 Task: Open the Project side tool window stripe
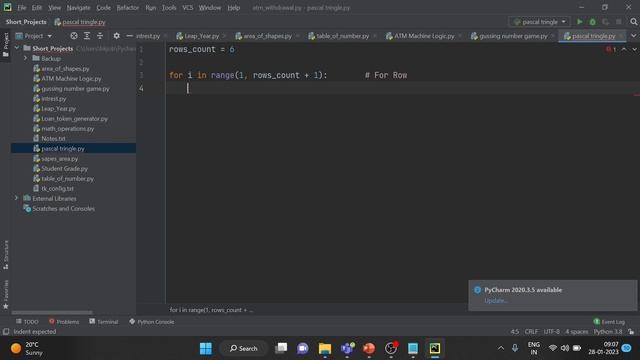tap(6, 44)
